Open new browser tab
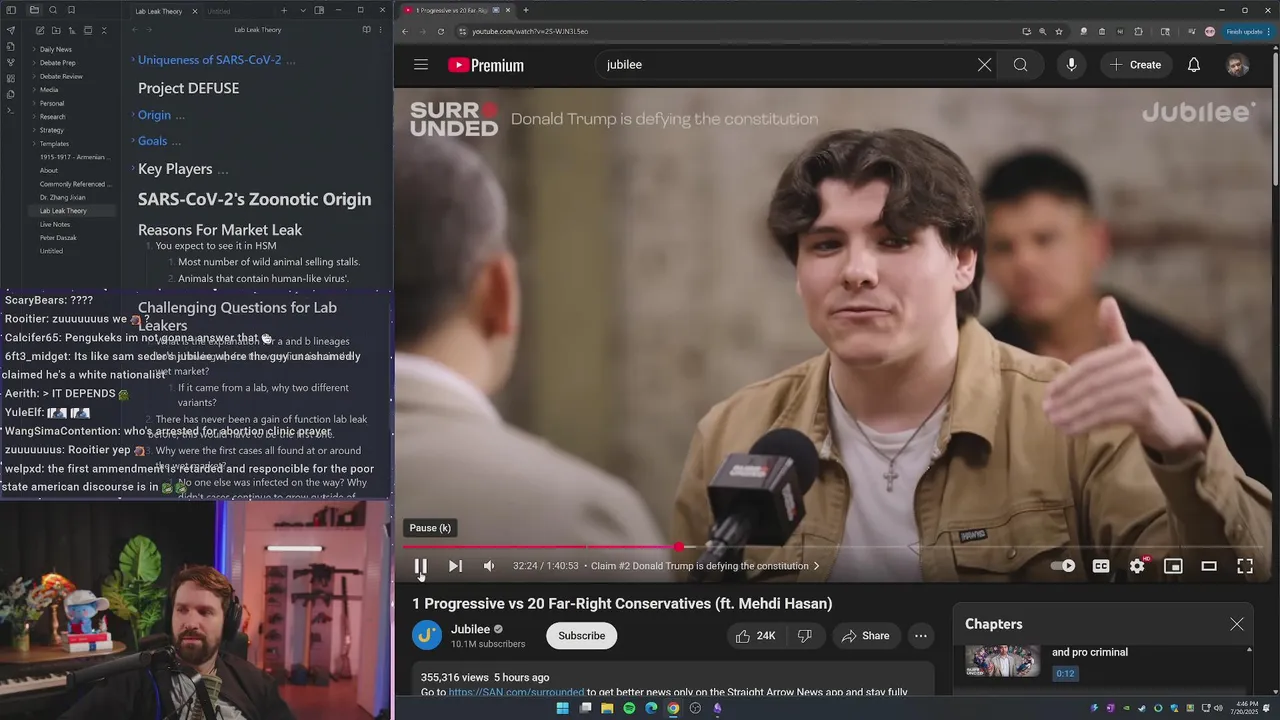Image resolution: width=1280 pixels, height=720 pixels. (x=526, y=10)
